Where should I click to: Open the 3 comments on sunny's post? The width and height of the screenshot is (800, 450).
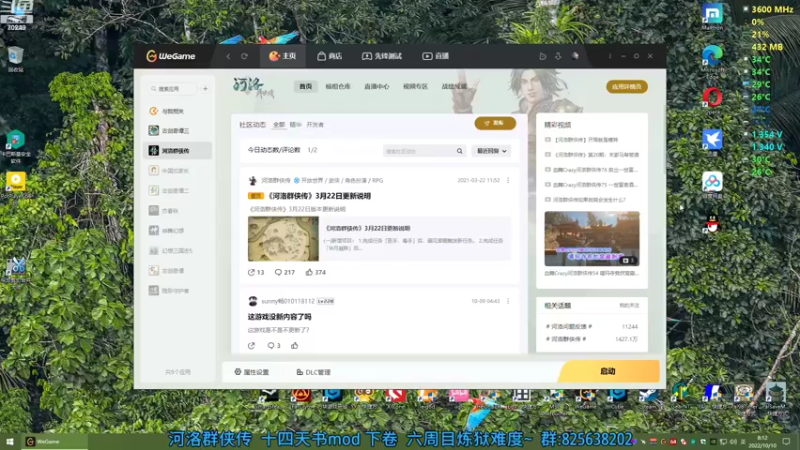[x=274, y=346]
